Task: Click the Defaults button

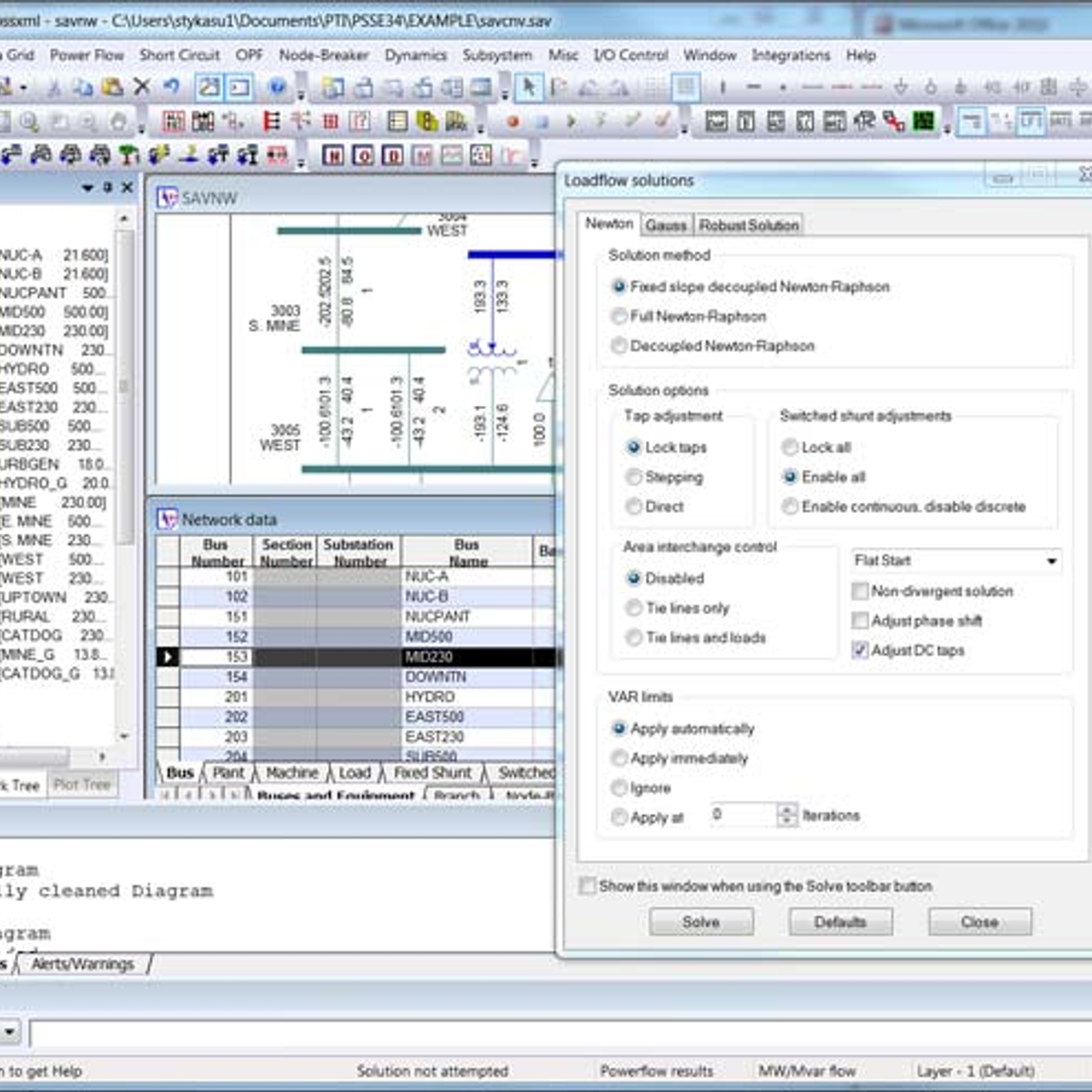Action: [x=840, y=922]
